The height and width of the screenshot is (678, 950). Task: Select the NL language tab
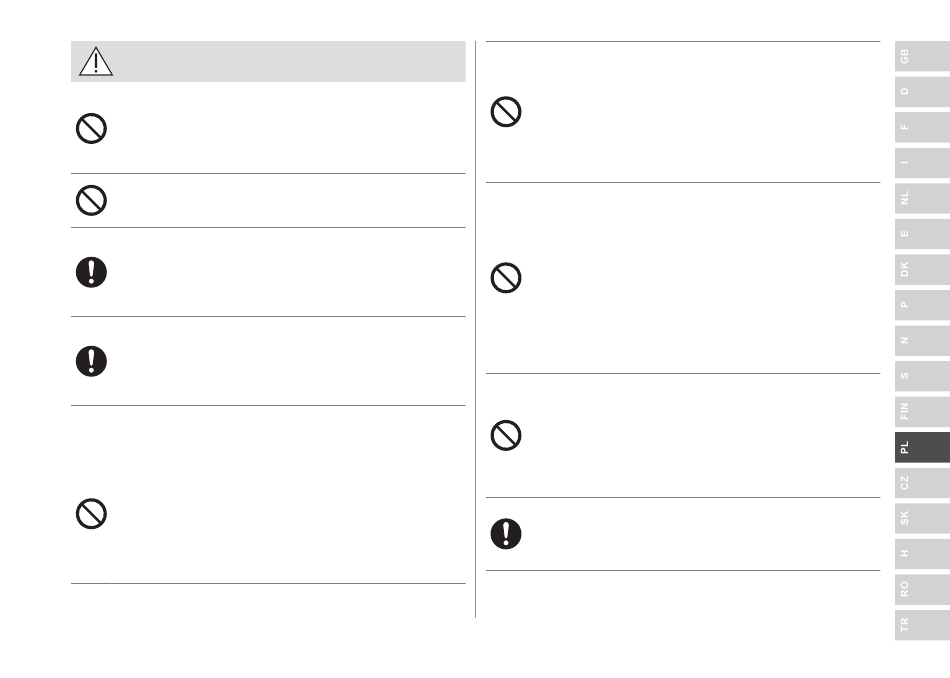[x=922, y=198]
